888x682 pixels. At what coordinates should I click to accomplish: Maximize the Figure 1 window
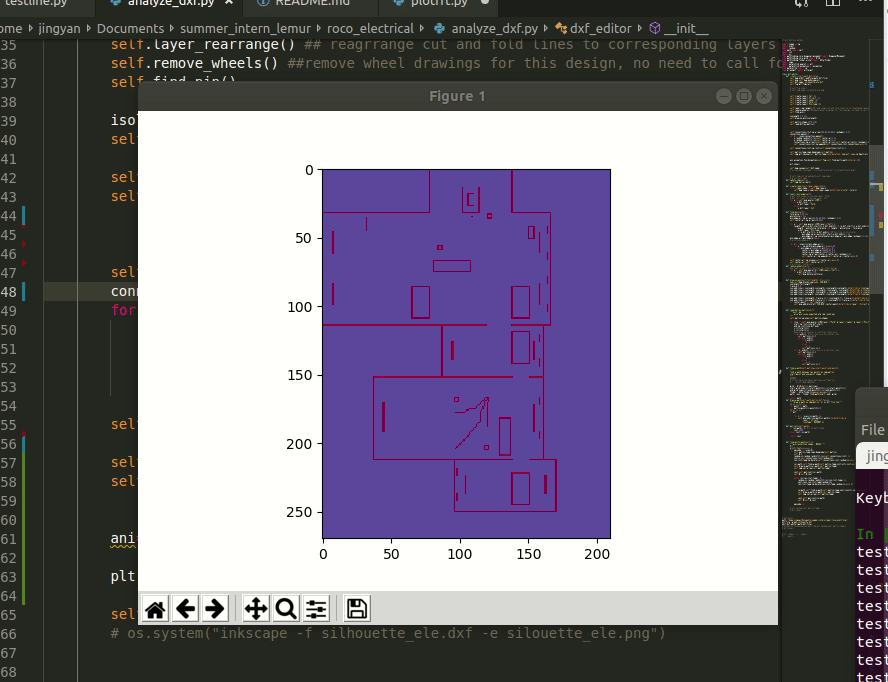(744, 96)
